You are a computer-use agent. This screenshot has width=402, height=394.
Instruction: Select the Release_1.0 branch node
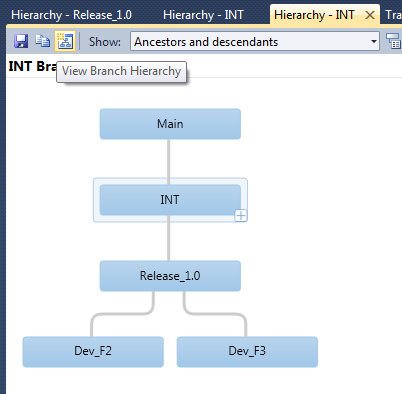(170, 276)
